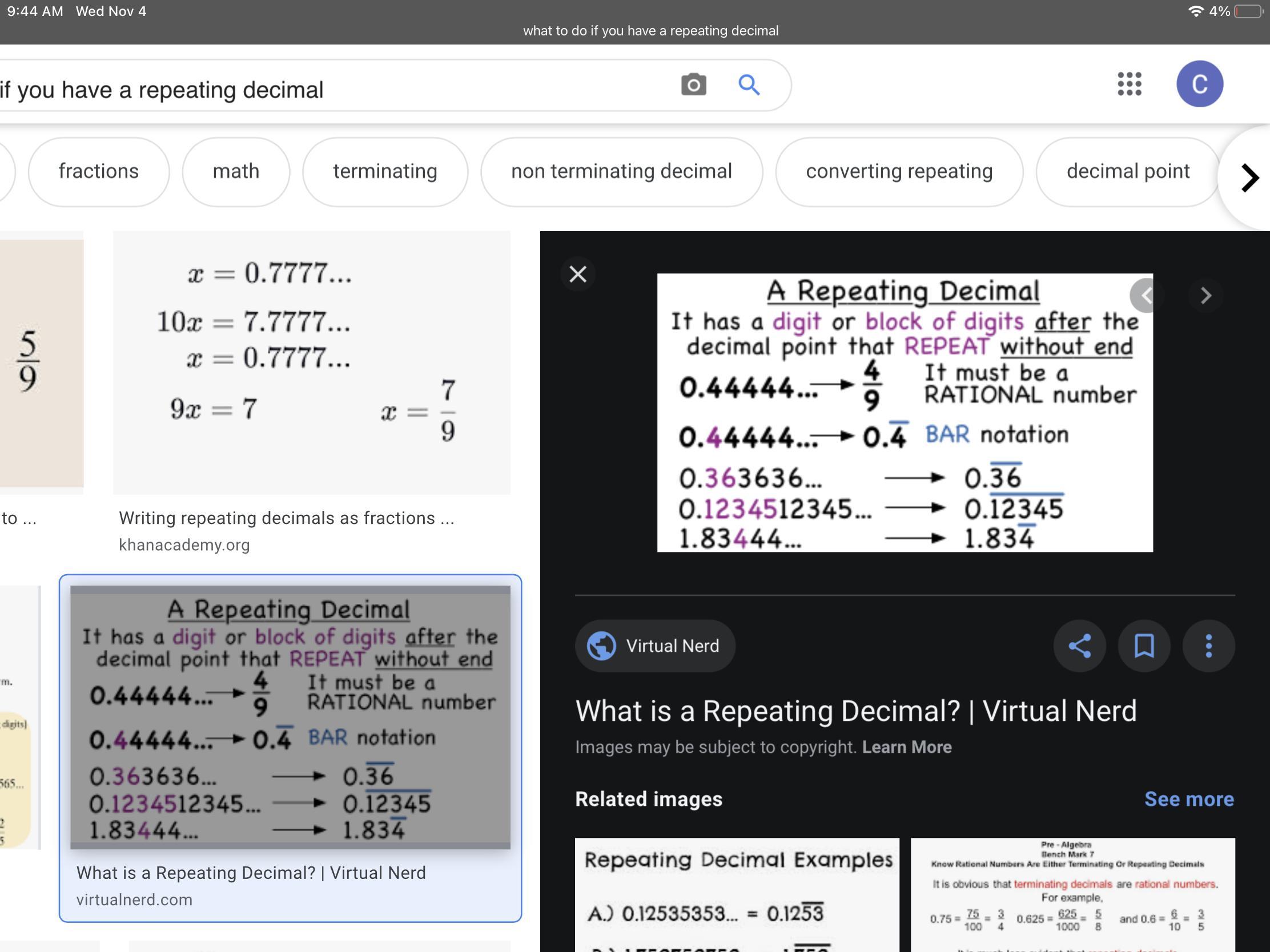Image resolution: width=1270 pixels, height=952 pixels.
Task: Click "See more" related images
Action: [1188, 799]
